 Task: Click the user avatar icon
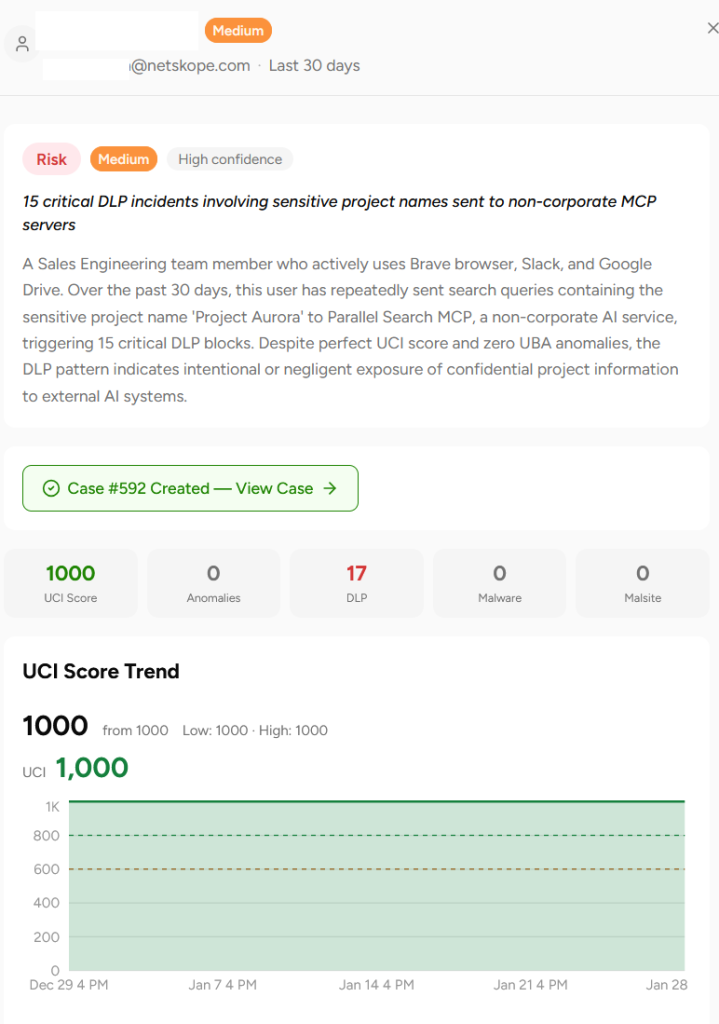(x=22, y=44)
